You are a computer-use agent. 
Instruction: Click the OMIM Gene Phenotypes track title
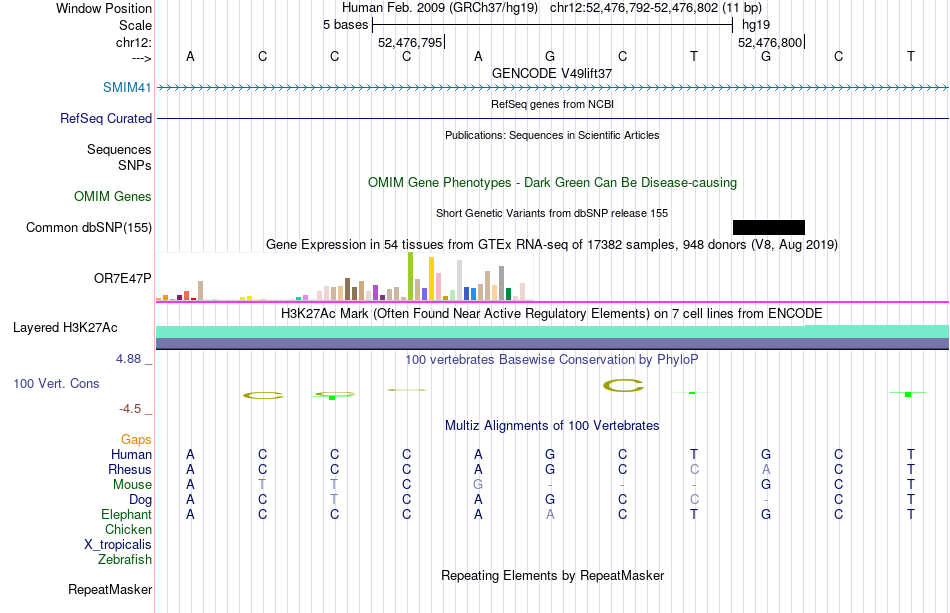[552, 182]
